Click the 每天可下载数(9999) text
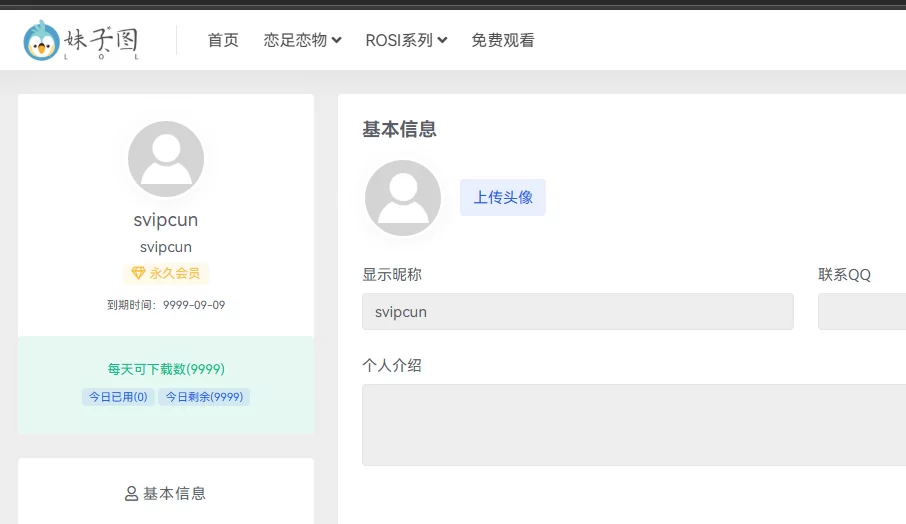 click(166, 369)
